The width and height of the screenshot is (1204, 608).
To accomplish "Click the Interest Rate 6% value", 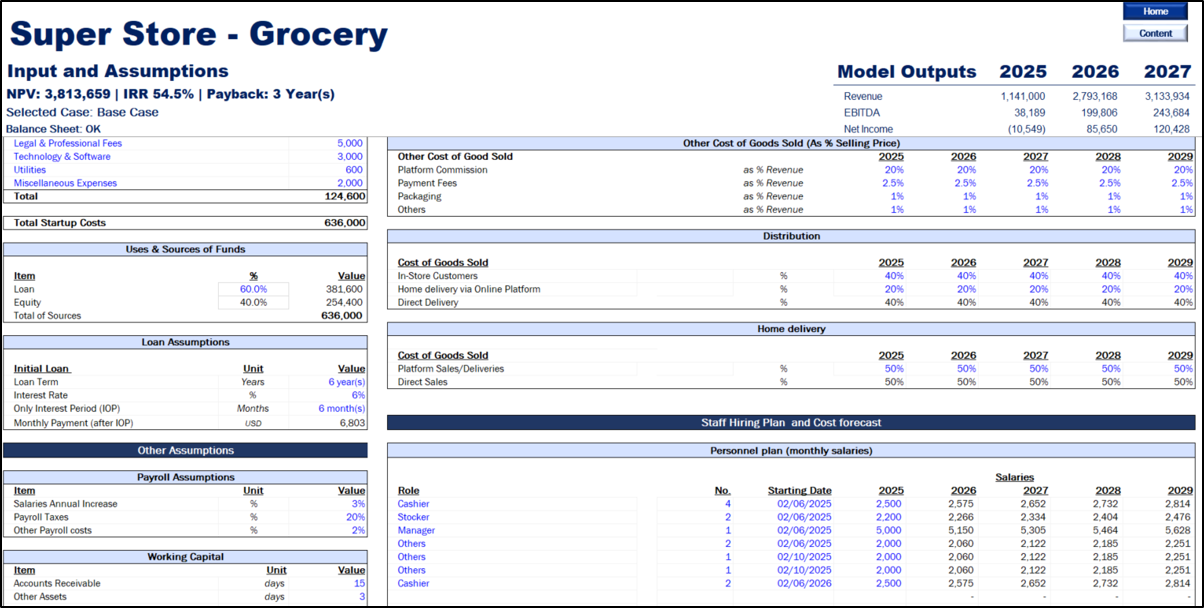I will point(357,395).
